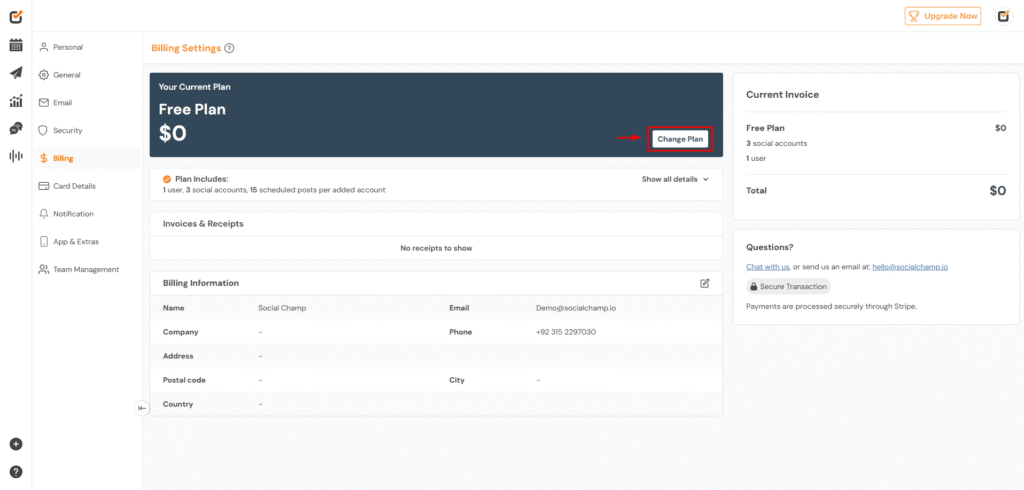The image size is (1024, 490).
Task: Collapse the settings sidebar panel
Action: pyautogui.click(x=142, y=407)
